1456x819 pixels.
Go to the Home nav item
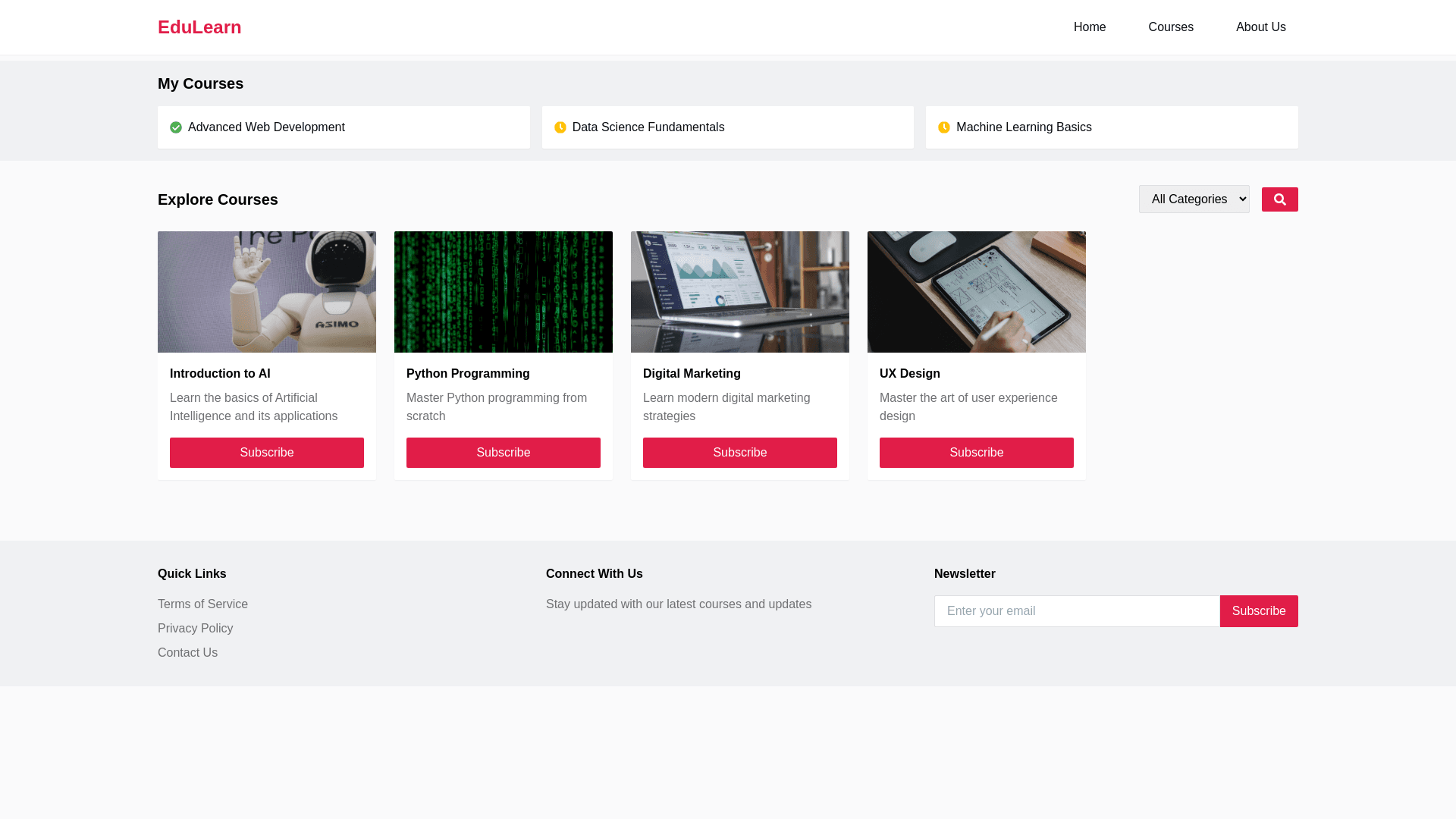click(x=1090, y=27)
